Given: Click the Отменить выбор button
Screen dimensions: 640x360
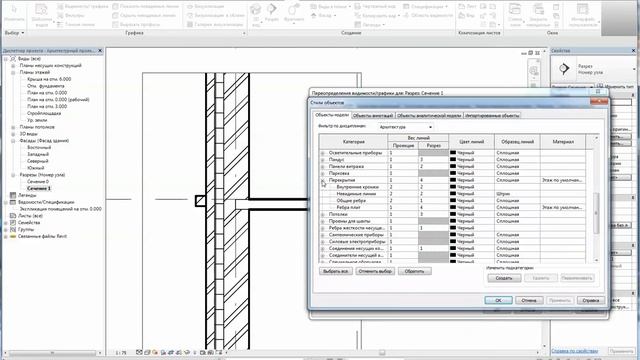Looking at the screenshot, I should (x=375, y=271).
